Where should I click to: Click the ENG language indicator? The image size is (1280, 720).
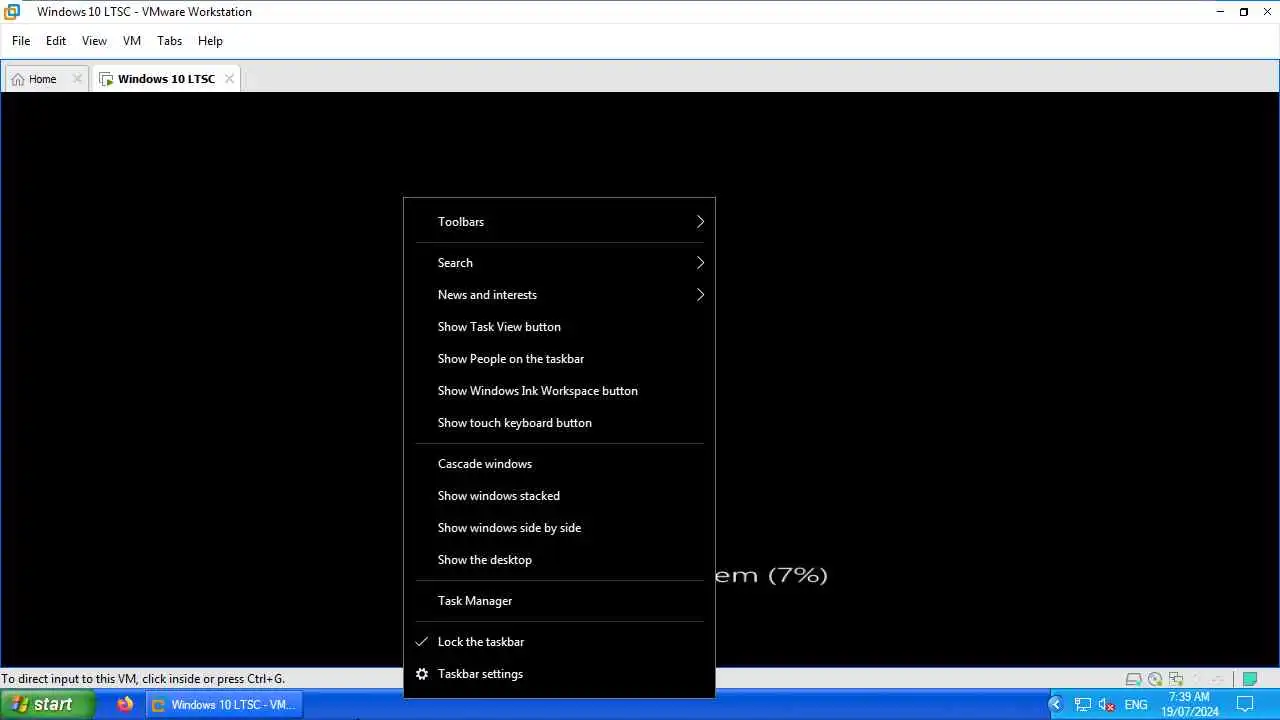point(1136,705)
